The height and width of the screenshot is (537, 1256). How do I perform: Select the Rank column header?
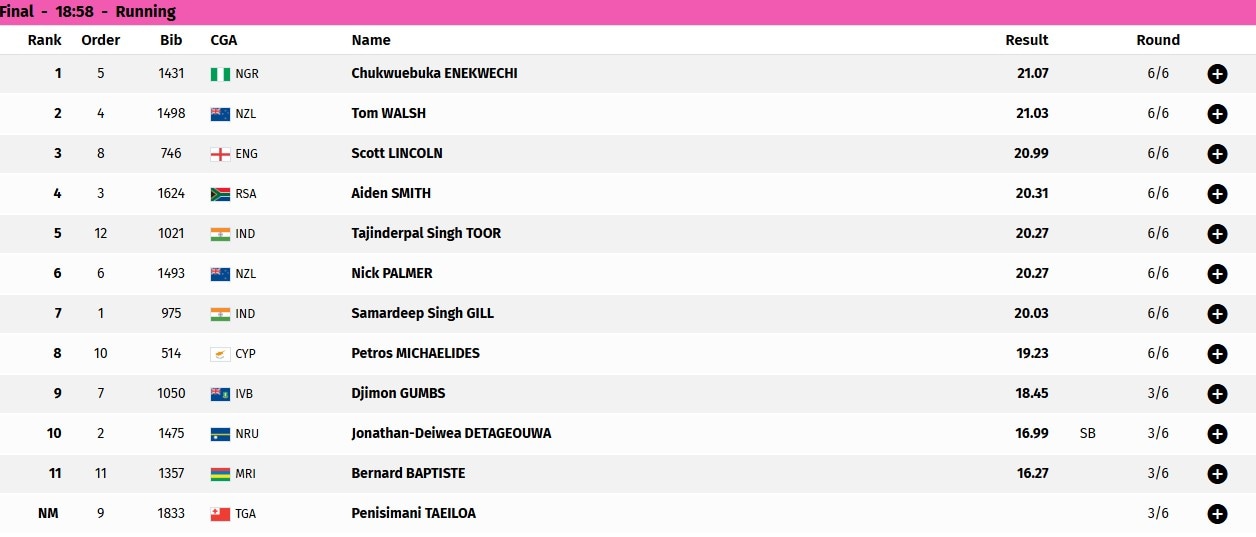click(44, 40)
